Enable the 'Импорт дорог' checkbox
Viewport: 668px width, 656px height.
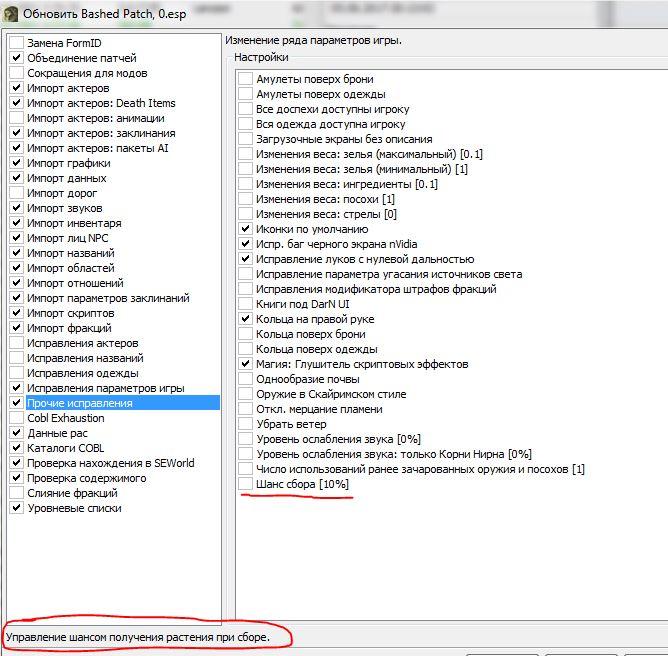pos(16,193)
